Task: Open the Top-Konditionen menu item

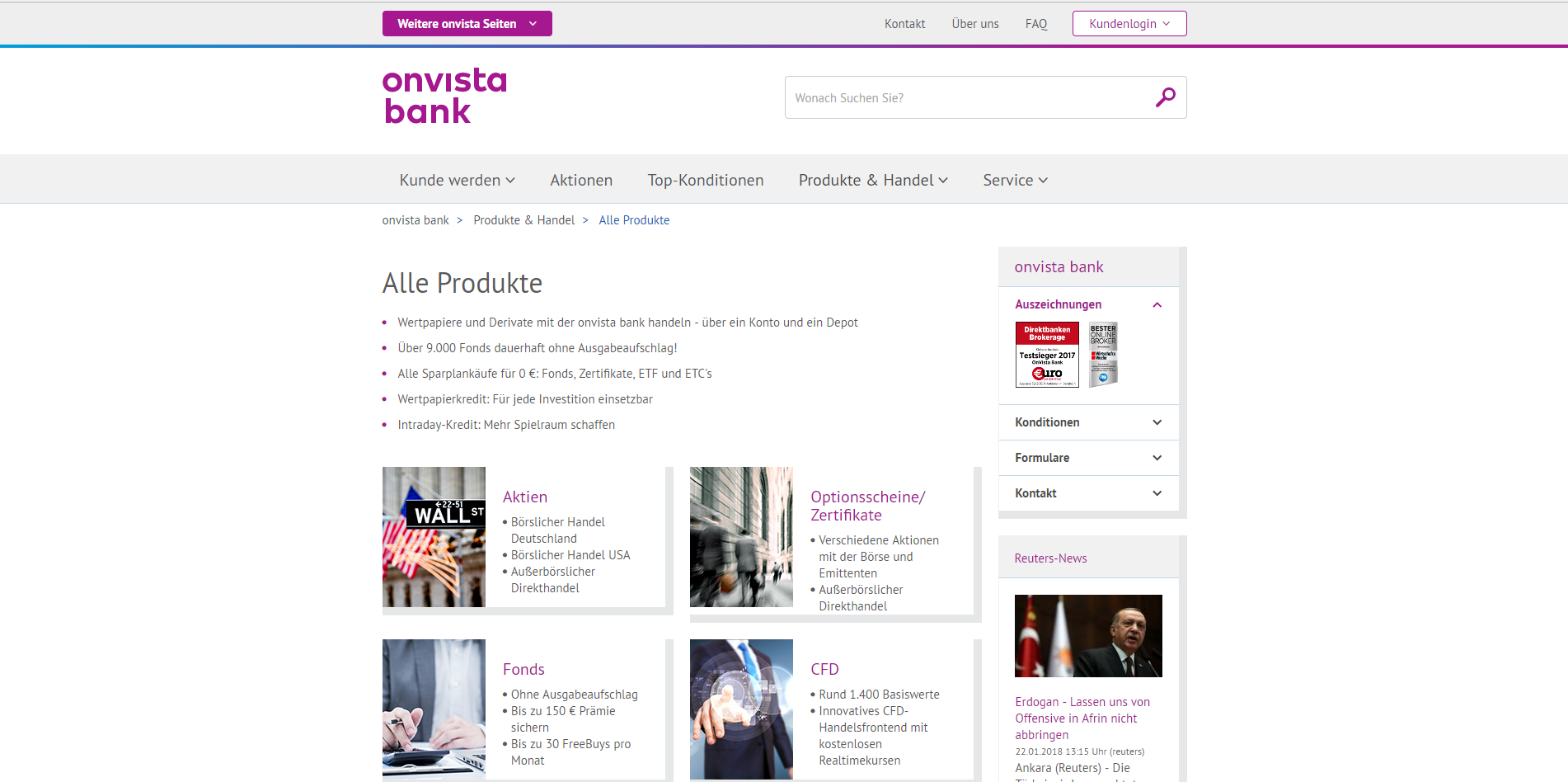Action: (x=706, y=180)
